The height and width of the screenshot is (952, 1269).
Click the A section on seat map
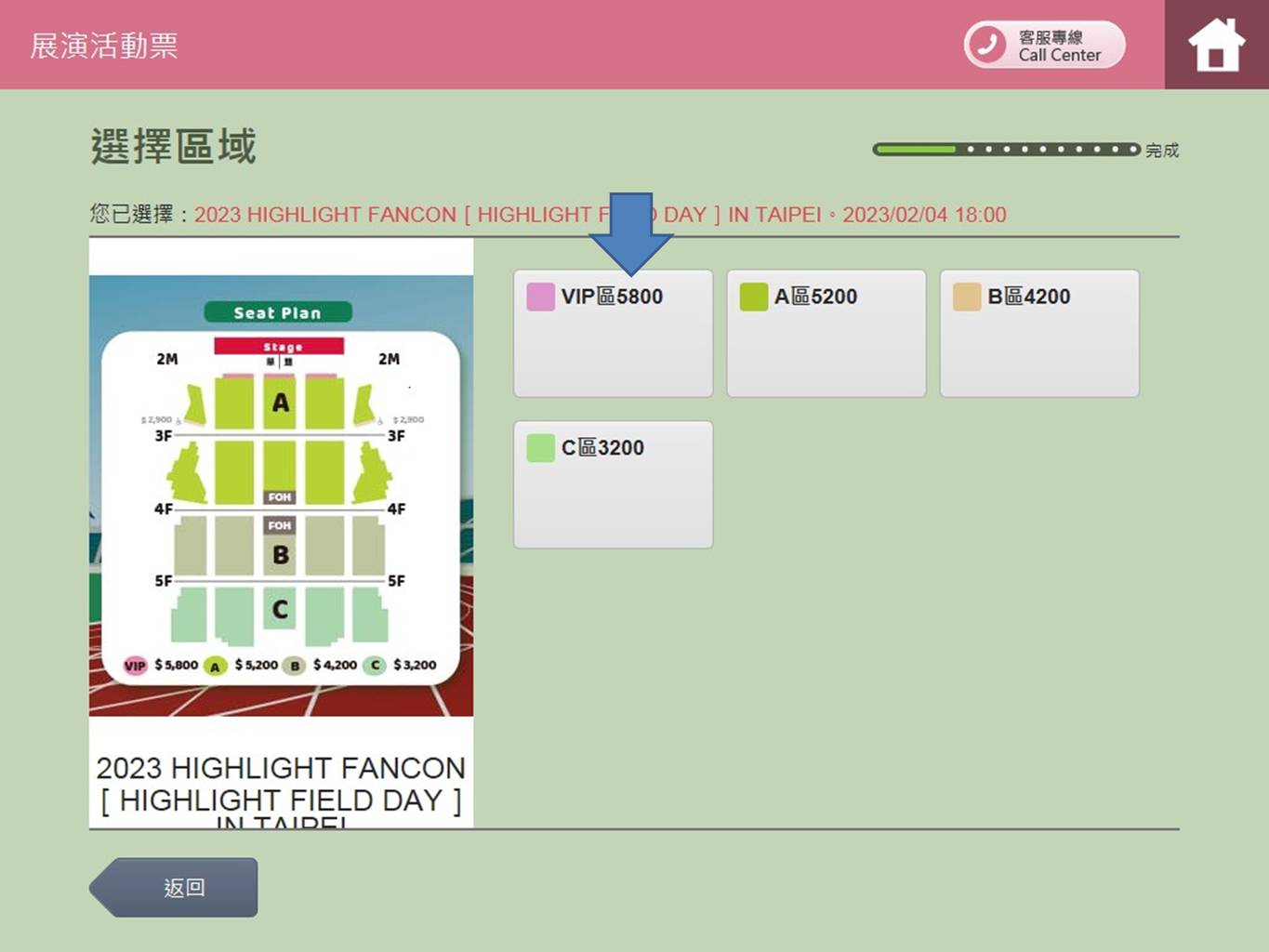[x=280, y=403]
